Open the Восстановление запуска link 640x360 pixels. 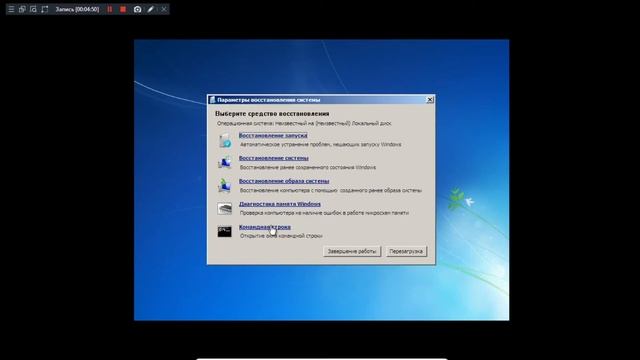273,135
